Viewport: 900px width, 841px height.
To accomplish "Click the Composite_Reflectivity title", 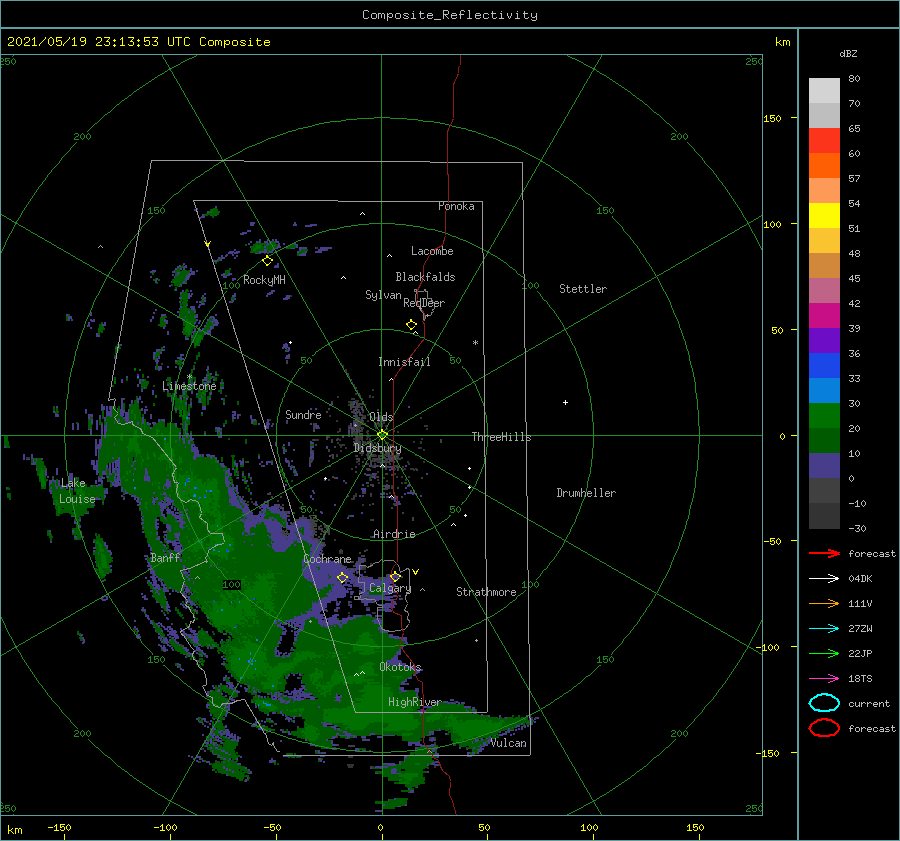I will [450, 15].
